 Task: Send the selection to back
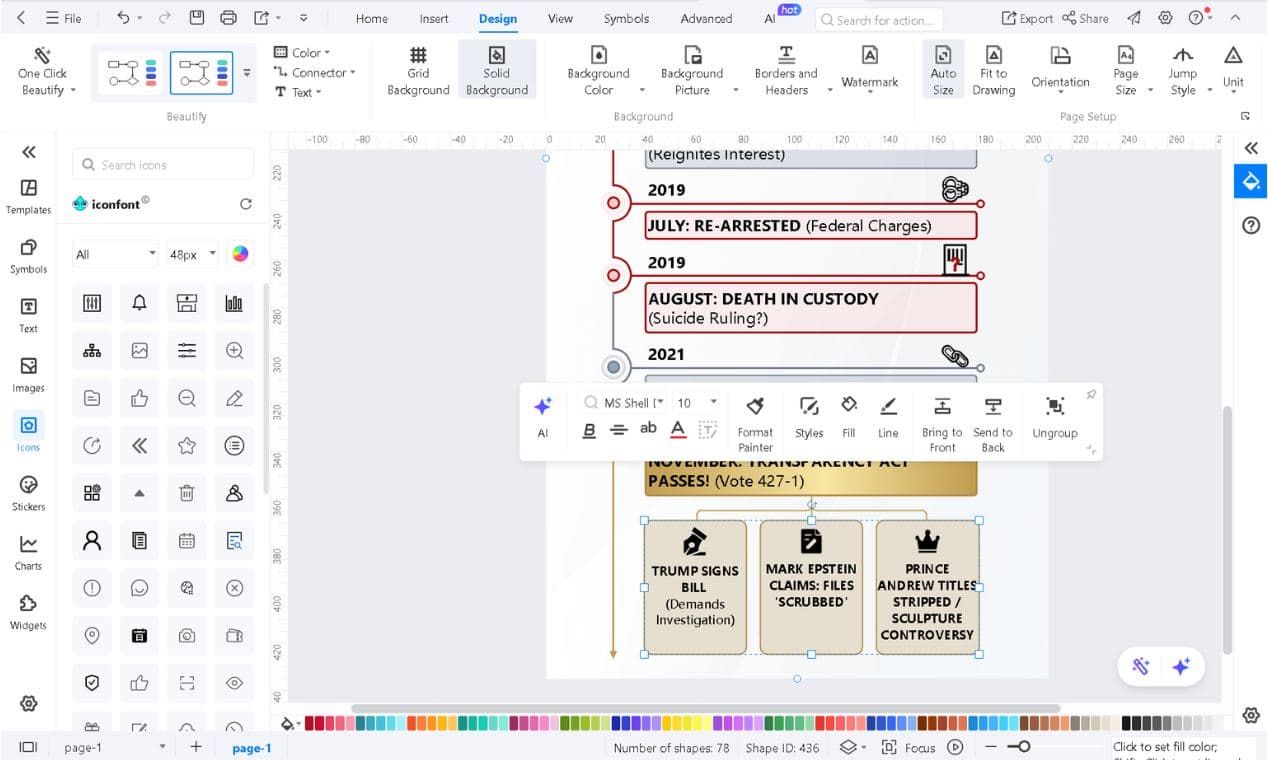(x=992, y=419)
